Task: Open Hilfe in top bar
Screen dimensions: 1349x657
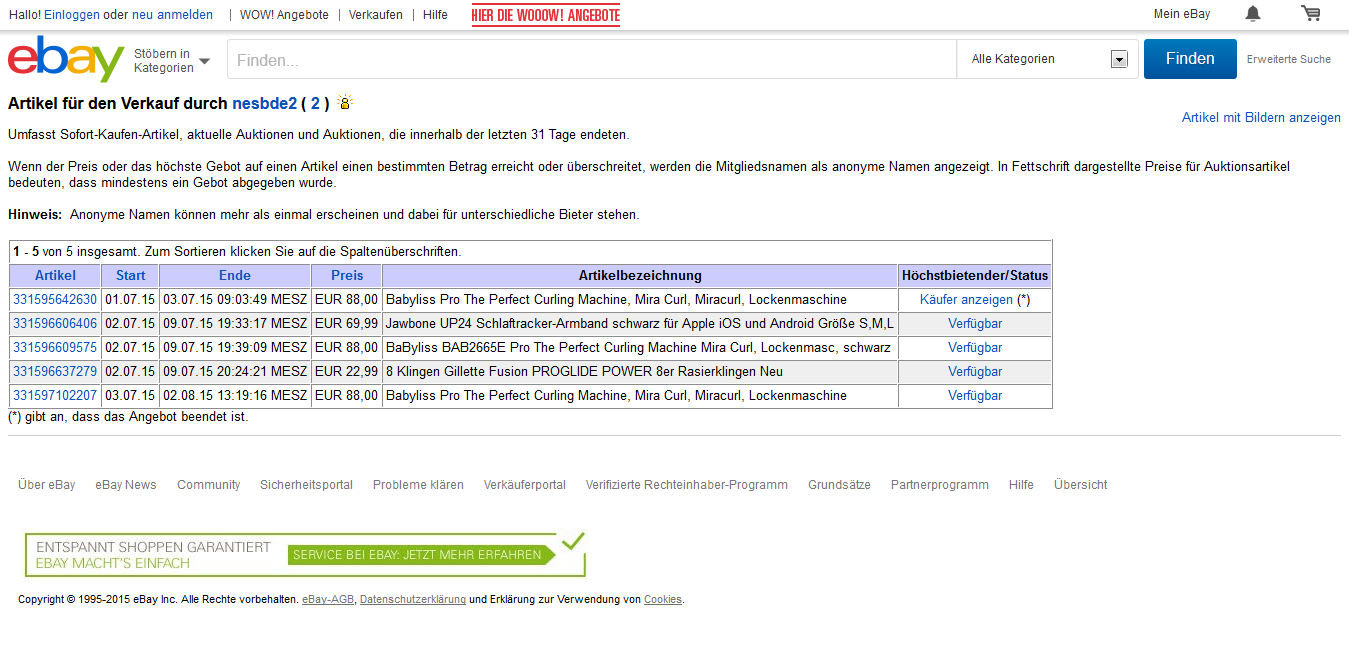Action: [x=435, y=15]
